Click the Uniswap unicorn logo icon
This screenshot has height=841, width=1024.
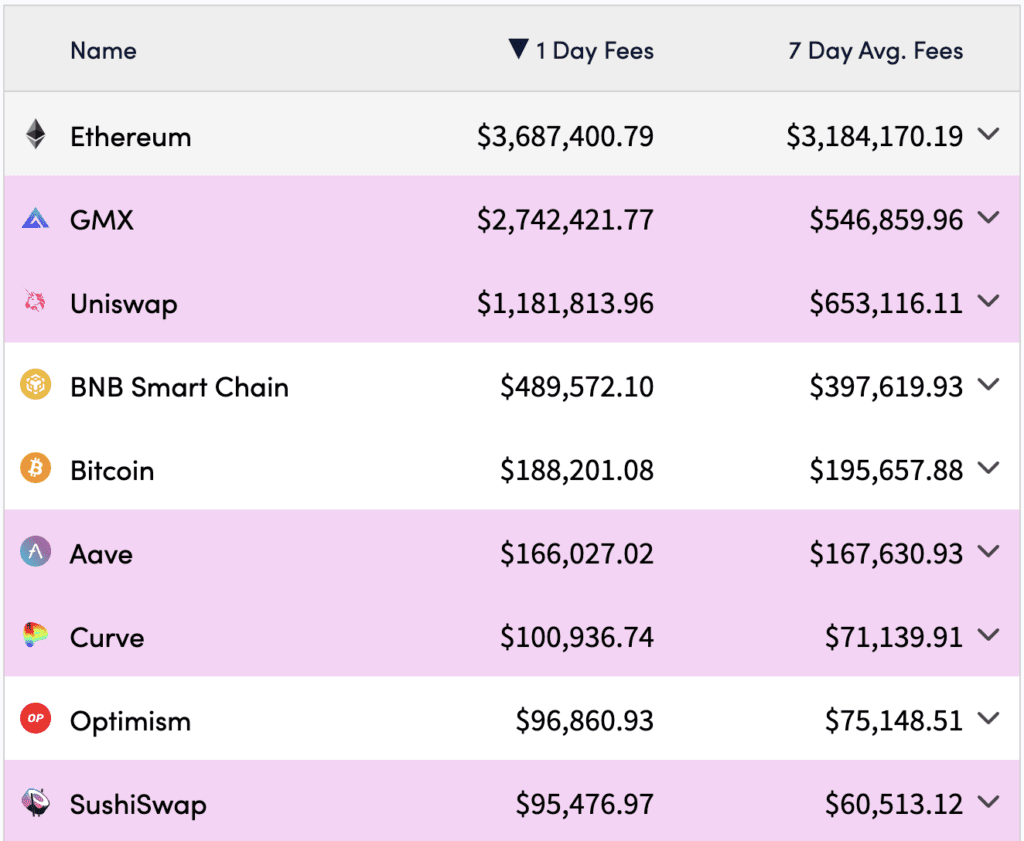35,301
